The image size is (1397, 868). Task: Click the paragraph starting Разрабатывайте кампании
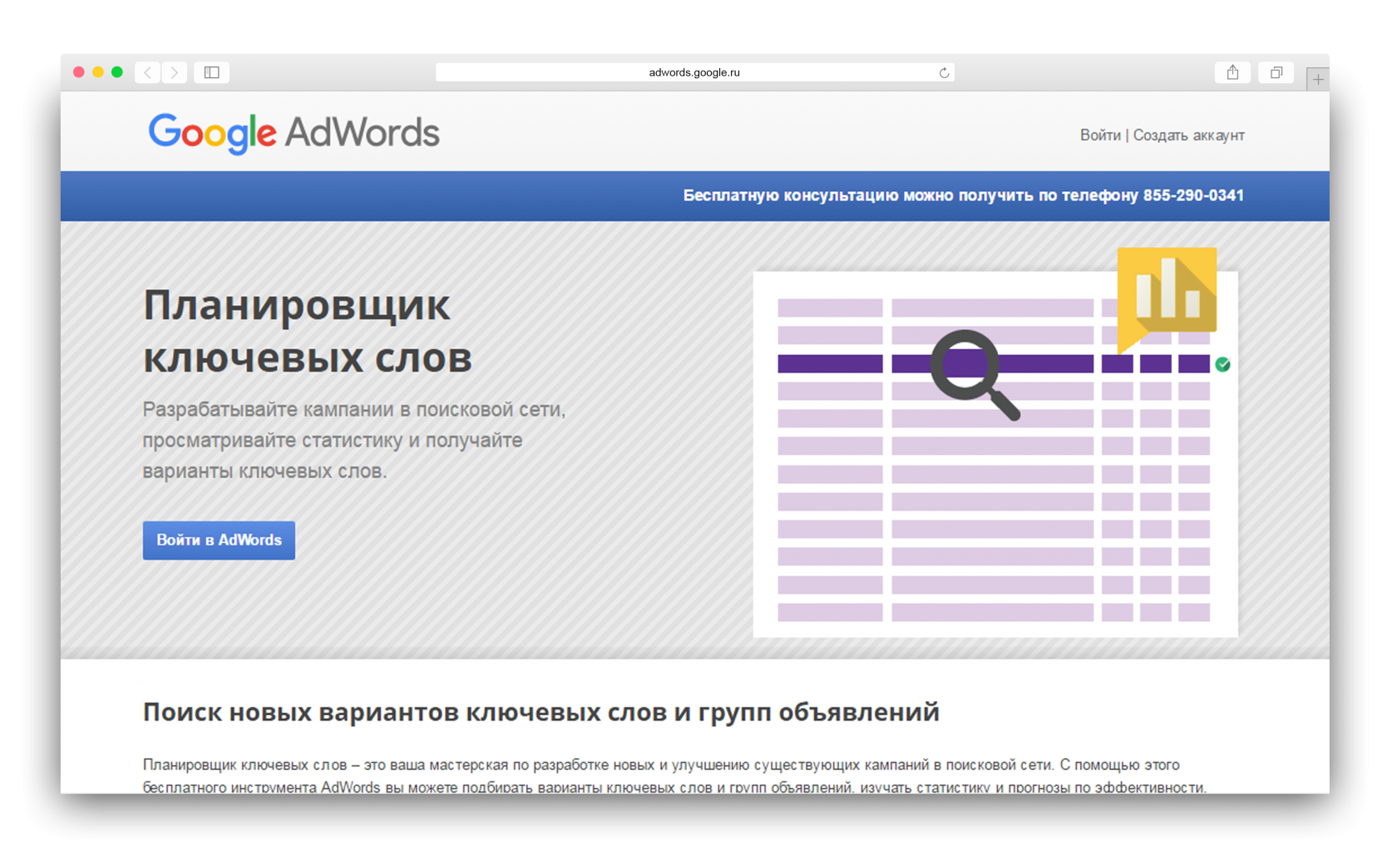click(x=354, y=440)
